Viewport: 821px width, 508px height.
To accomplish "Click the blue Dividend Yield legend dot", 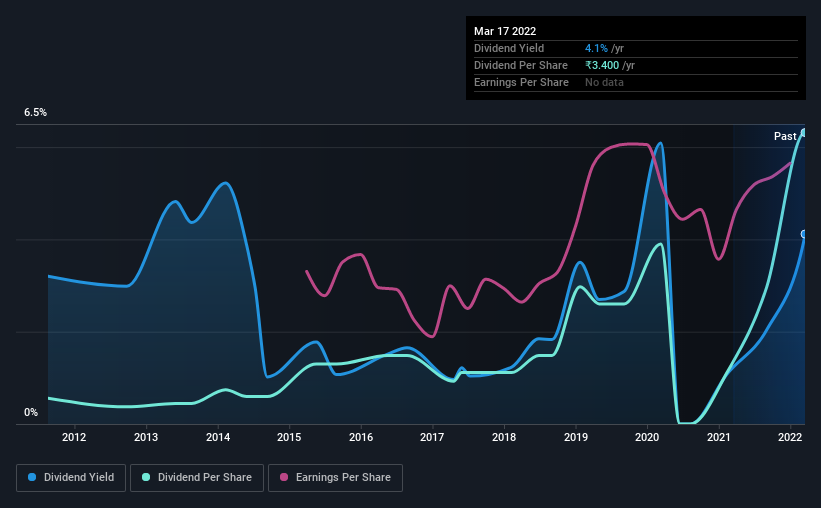I will [x=32, y=477].
